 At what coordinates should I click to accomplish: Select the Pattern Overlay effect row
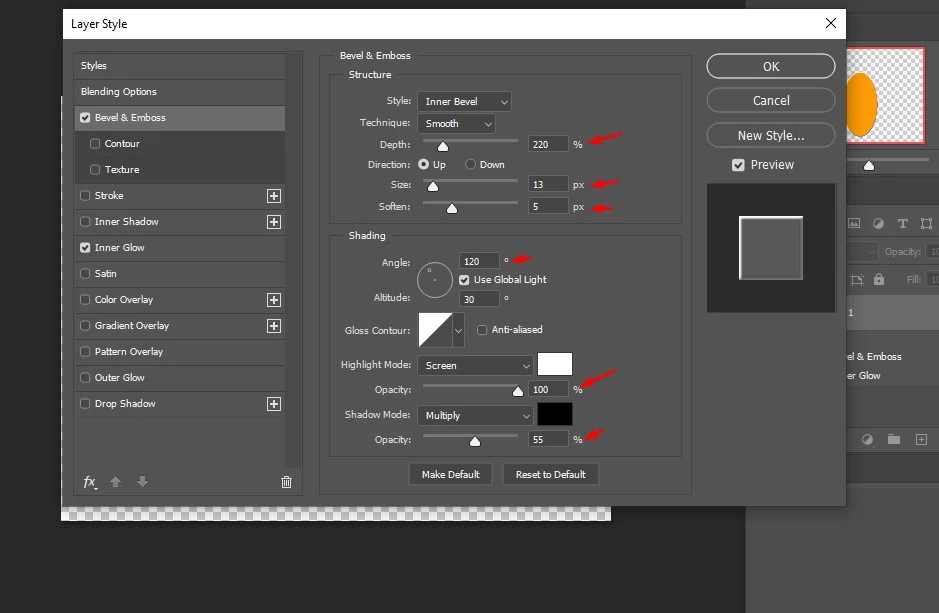(x=180, y=352)
